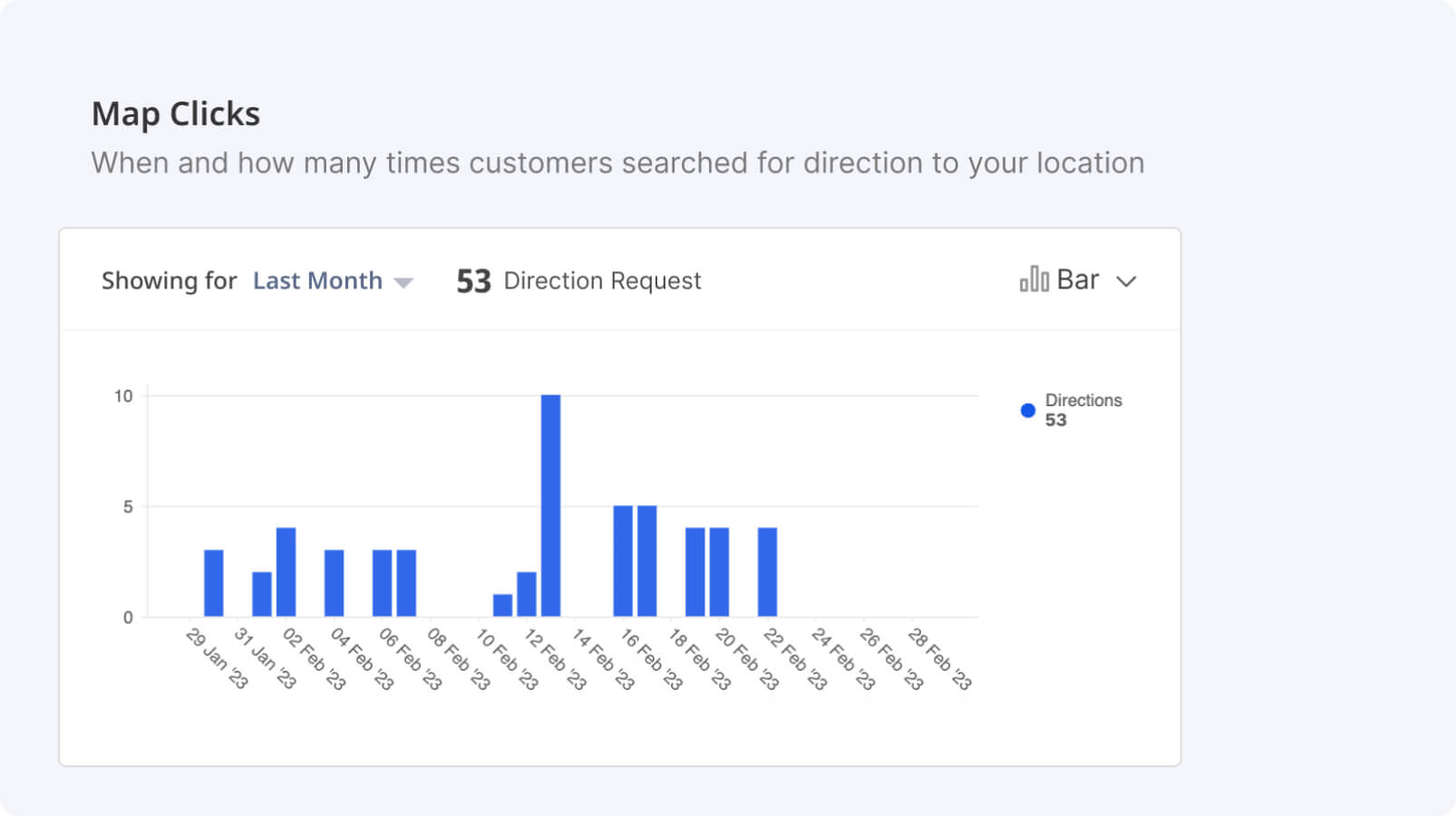Click the tallest bar at 12 Feb
The image size is (1456, 816).
click(x=550, y=505)
